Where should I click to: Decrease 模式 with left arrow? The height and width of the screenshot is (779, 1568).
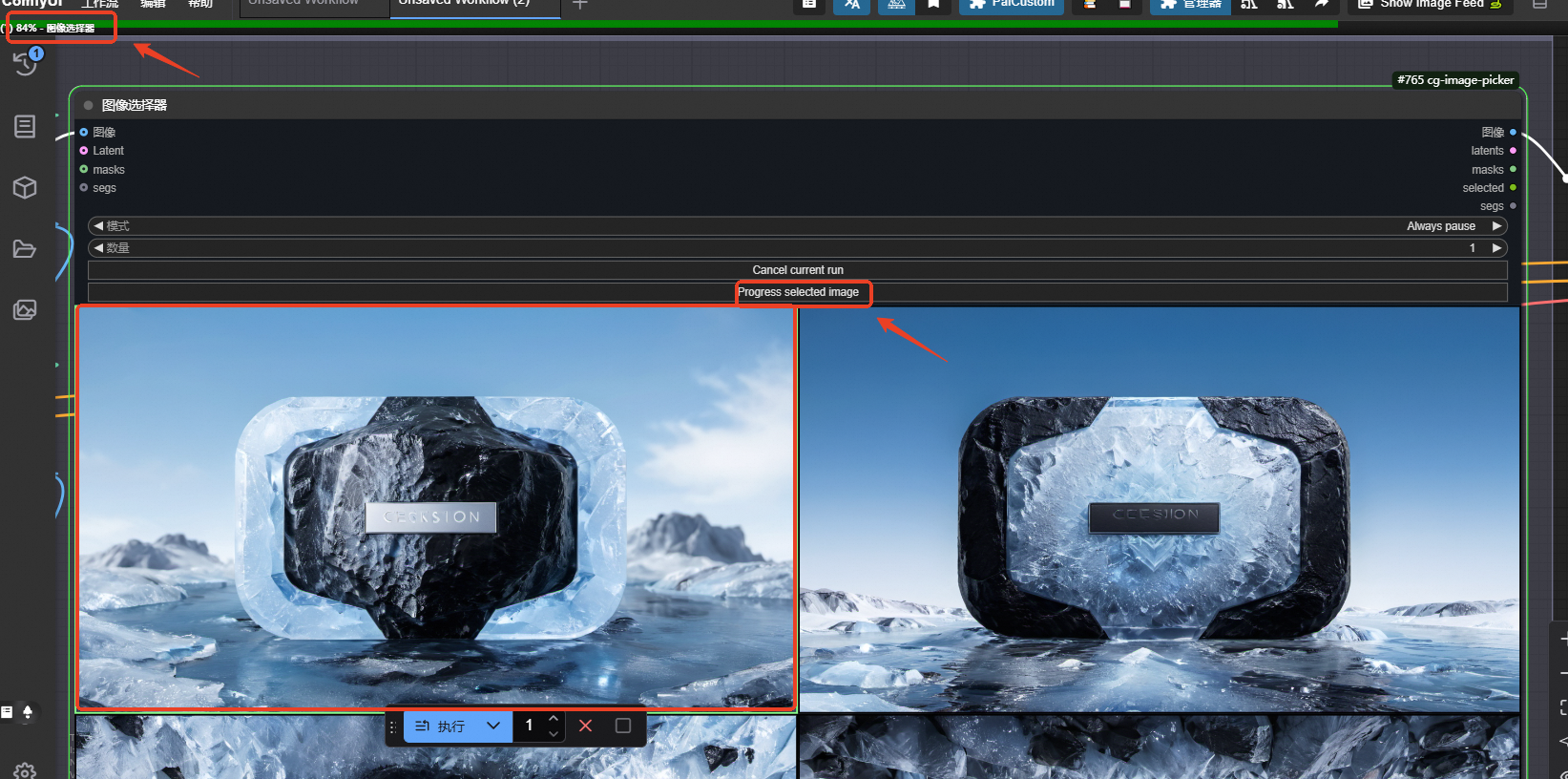click(98, 226)
